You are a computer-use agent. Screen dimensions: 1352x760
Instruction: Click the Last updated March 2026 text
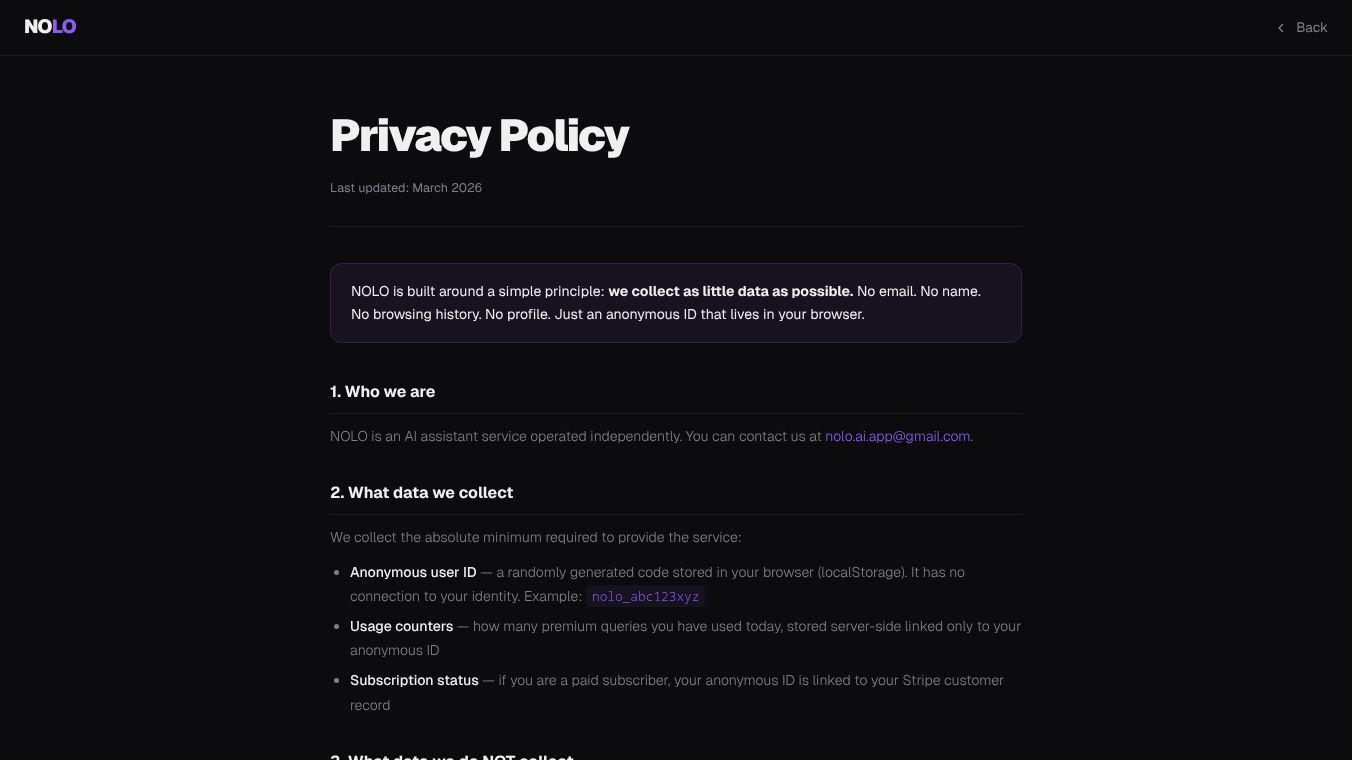[x=406, y=188]
